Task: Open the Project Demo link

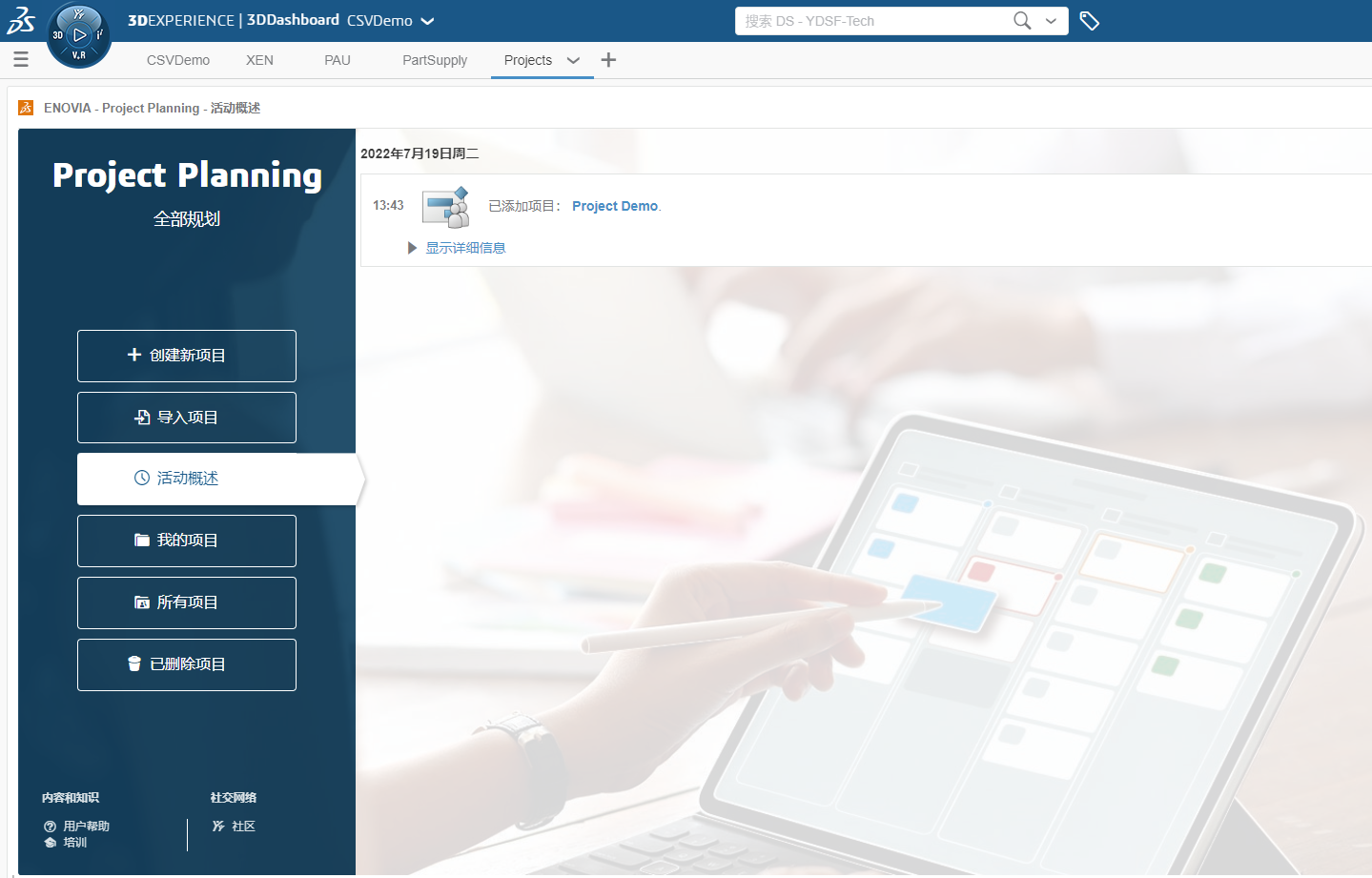Action: 614,205
